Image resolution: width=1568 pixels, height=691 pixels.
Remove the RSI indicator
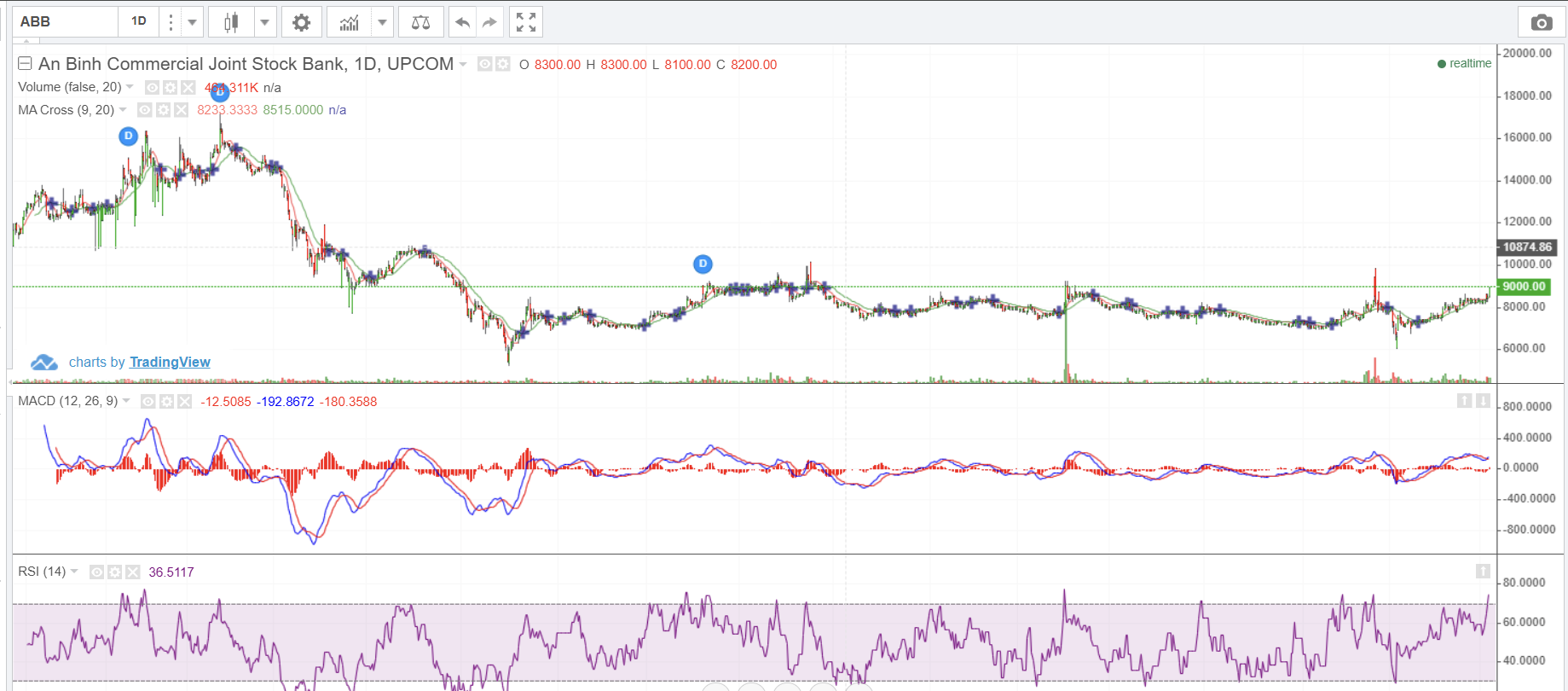[133, 572]
